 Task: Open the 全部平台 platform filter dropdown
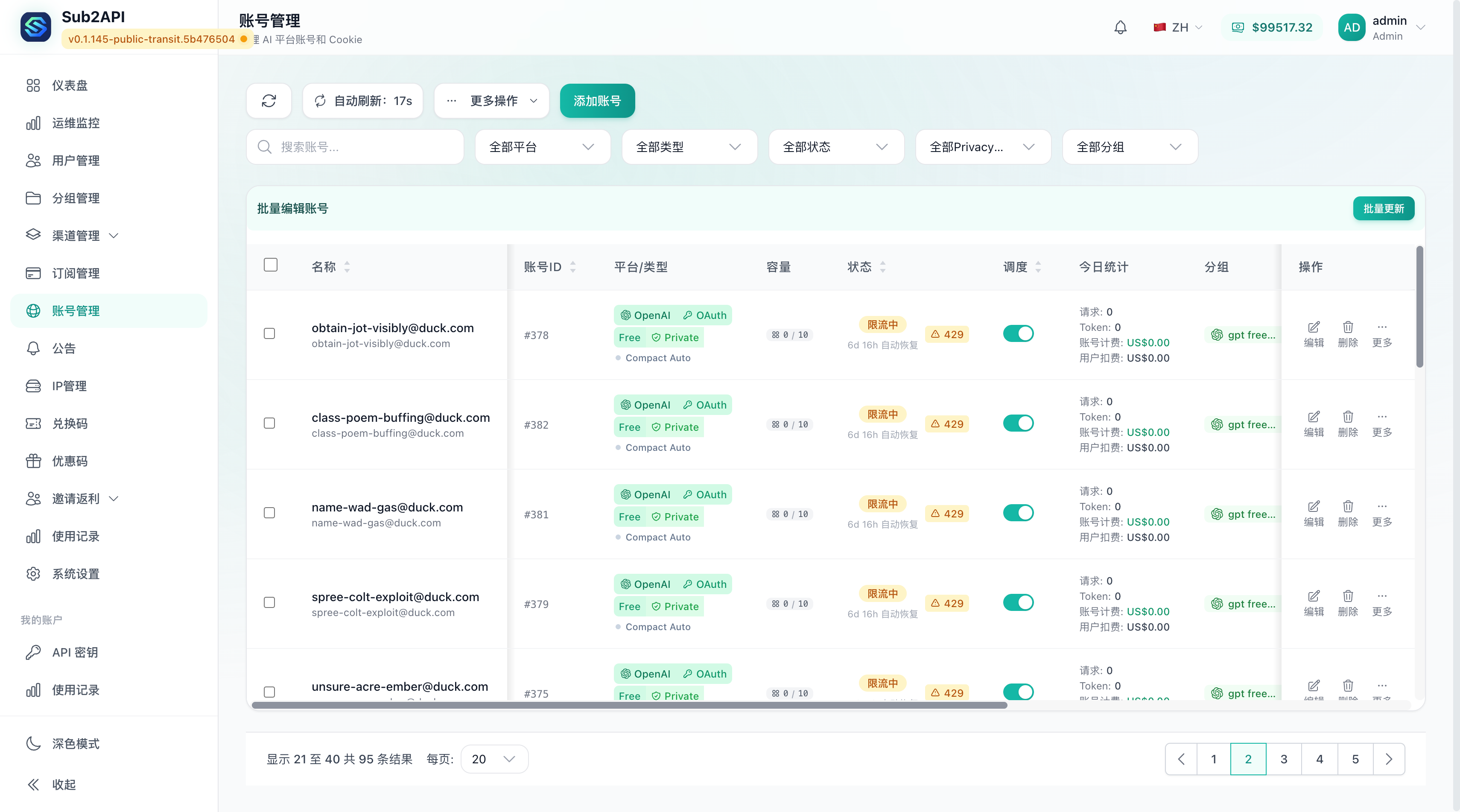click(x=543, y=147)
